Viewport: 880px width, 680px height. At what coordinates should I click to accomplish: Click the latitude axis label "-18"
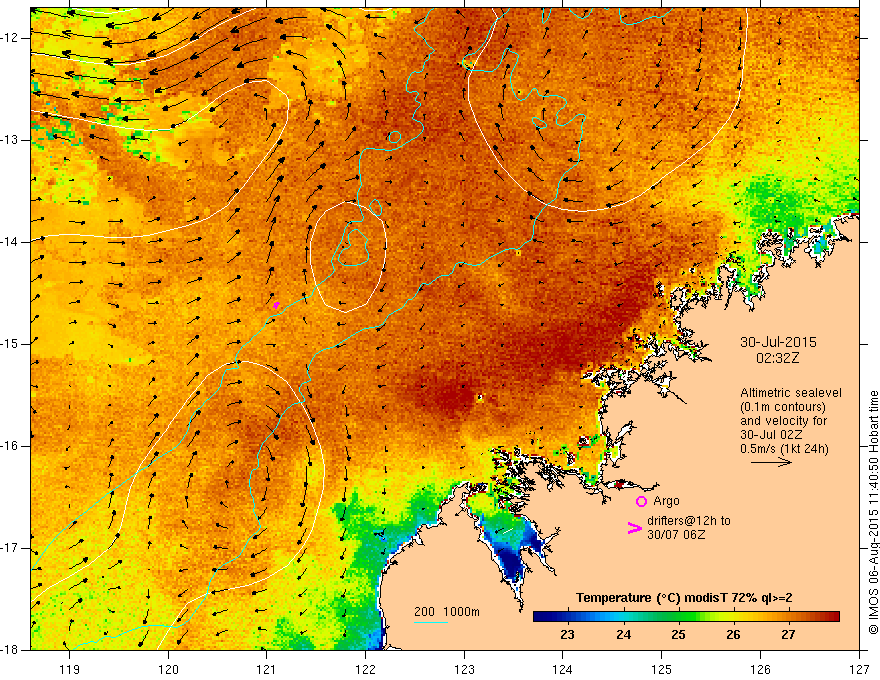click(x=11, y=650)
